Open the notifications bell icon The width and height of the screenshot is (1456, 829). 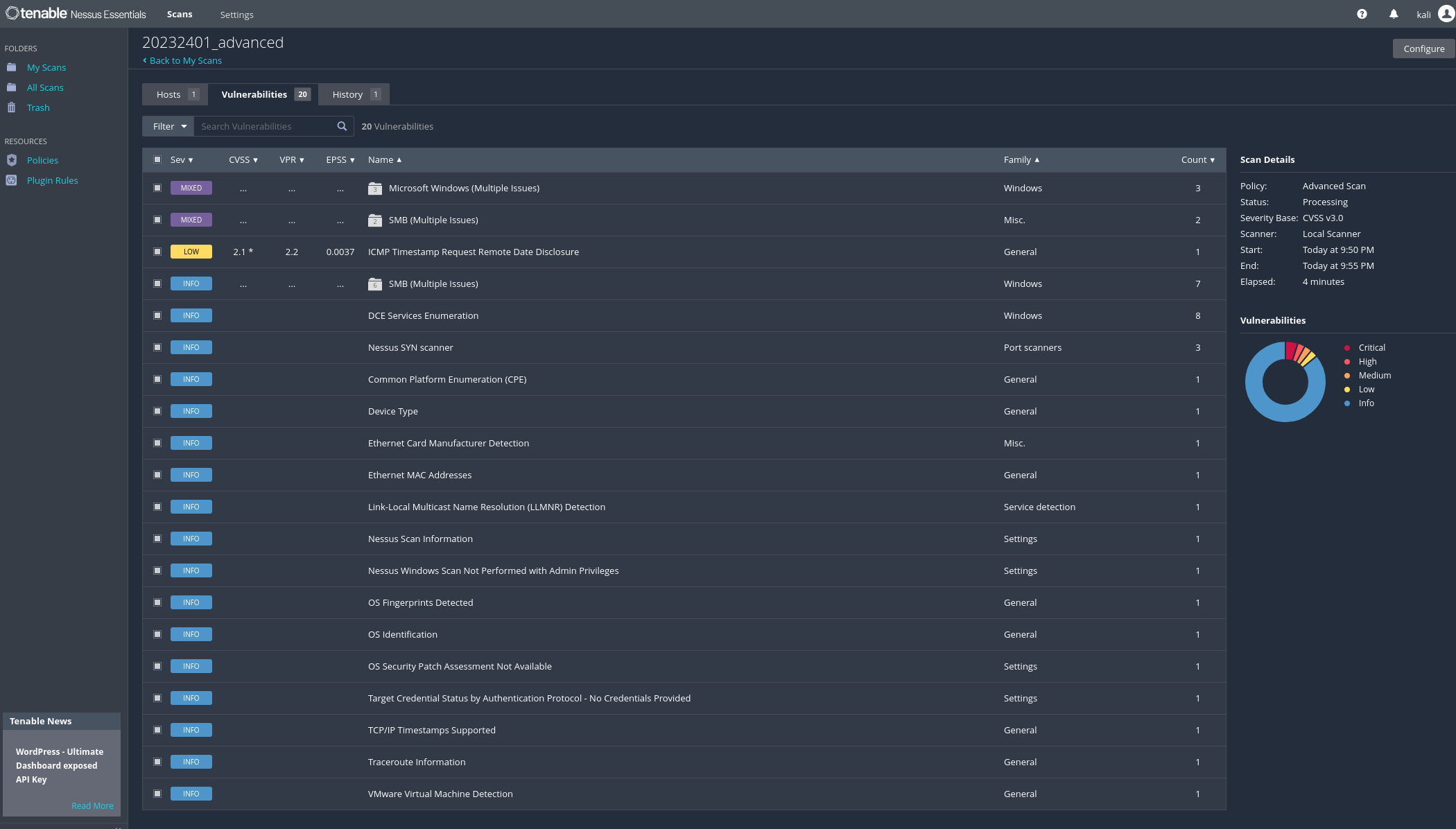coord(1394,14)
